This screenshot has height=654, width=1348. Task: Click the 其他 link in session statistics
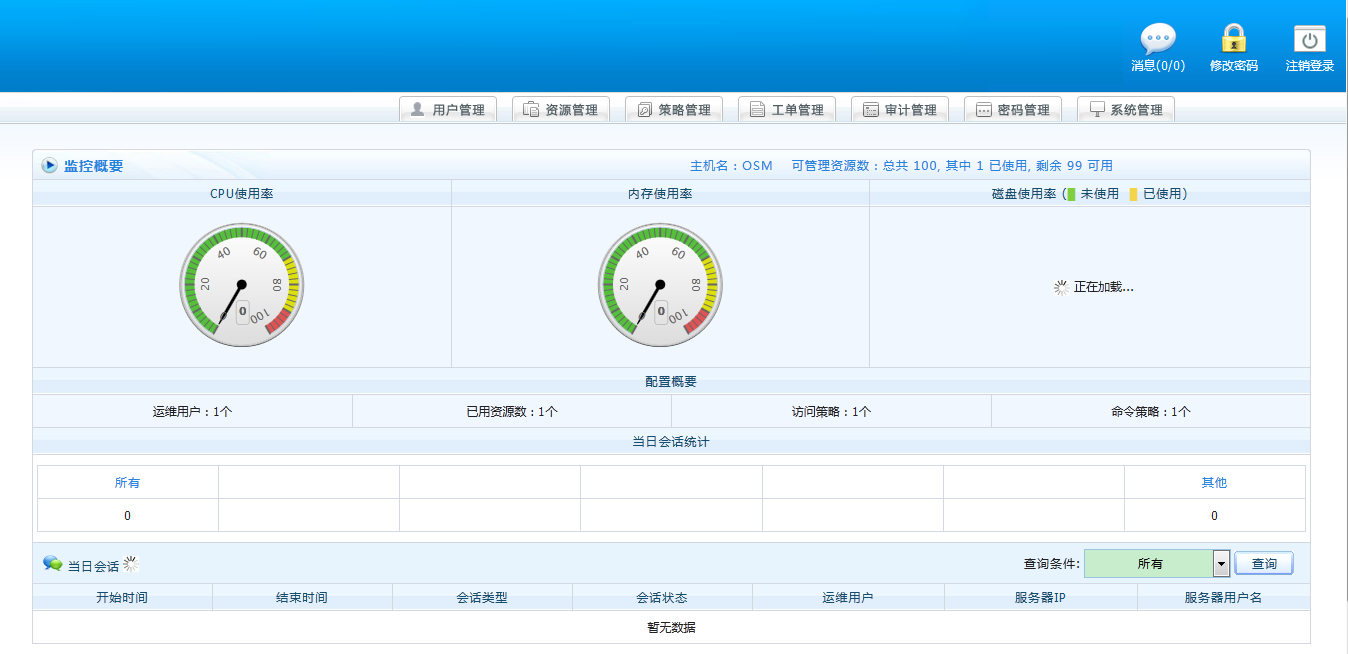coord(1214,483)
